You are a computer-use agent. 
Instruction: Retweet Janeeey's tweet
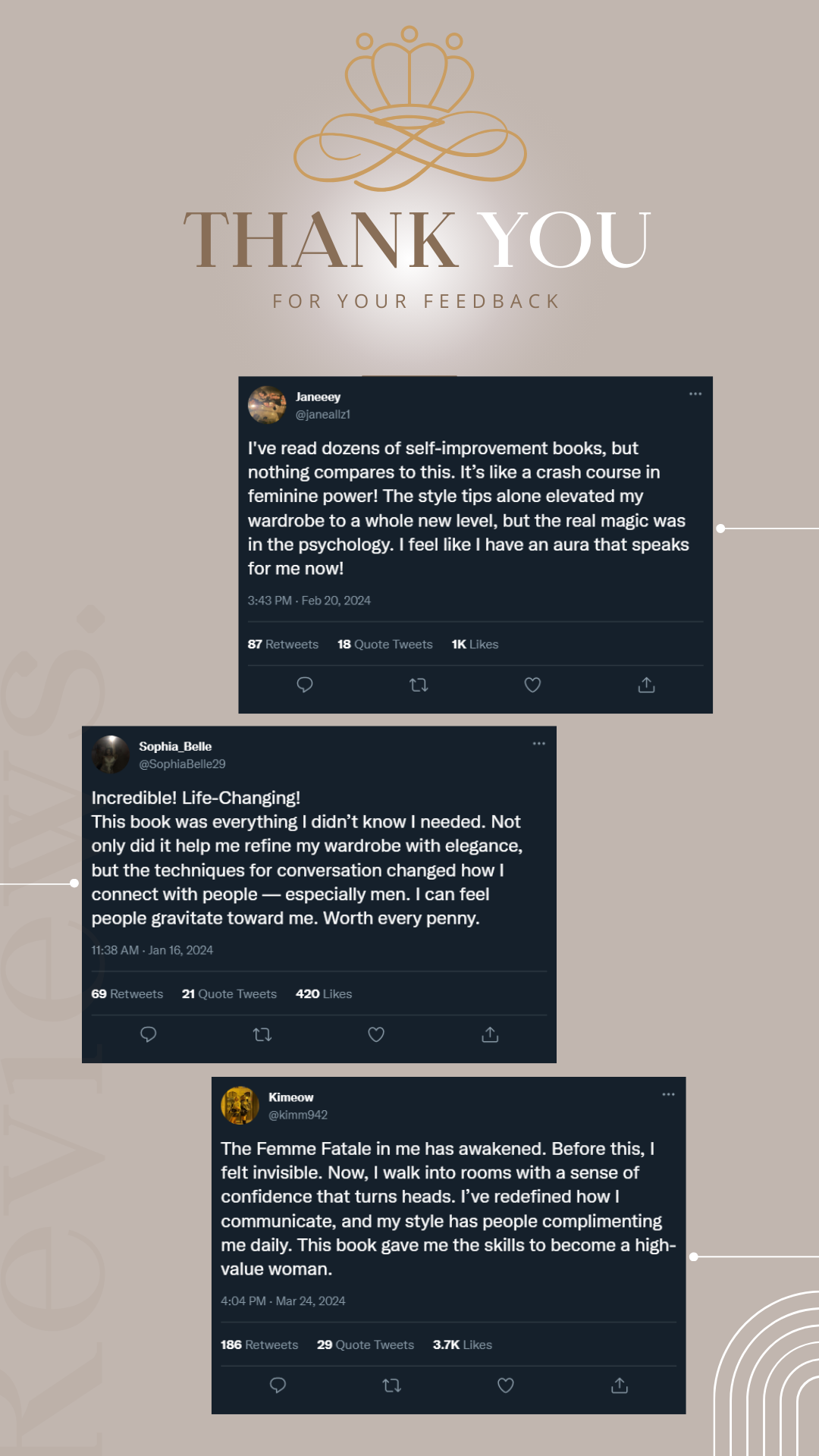(419, 685)
